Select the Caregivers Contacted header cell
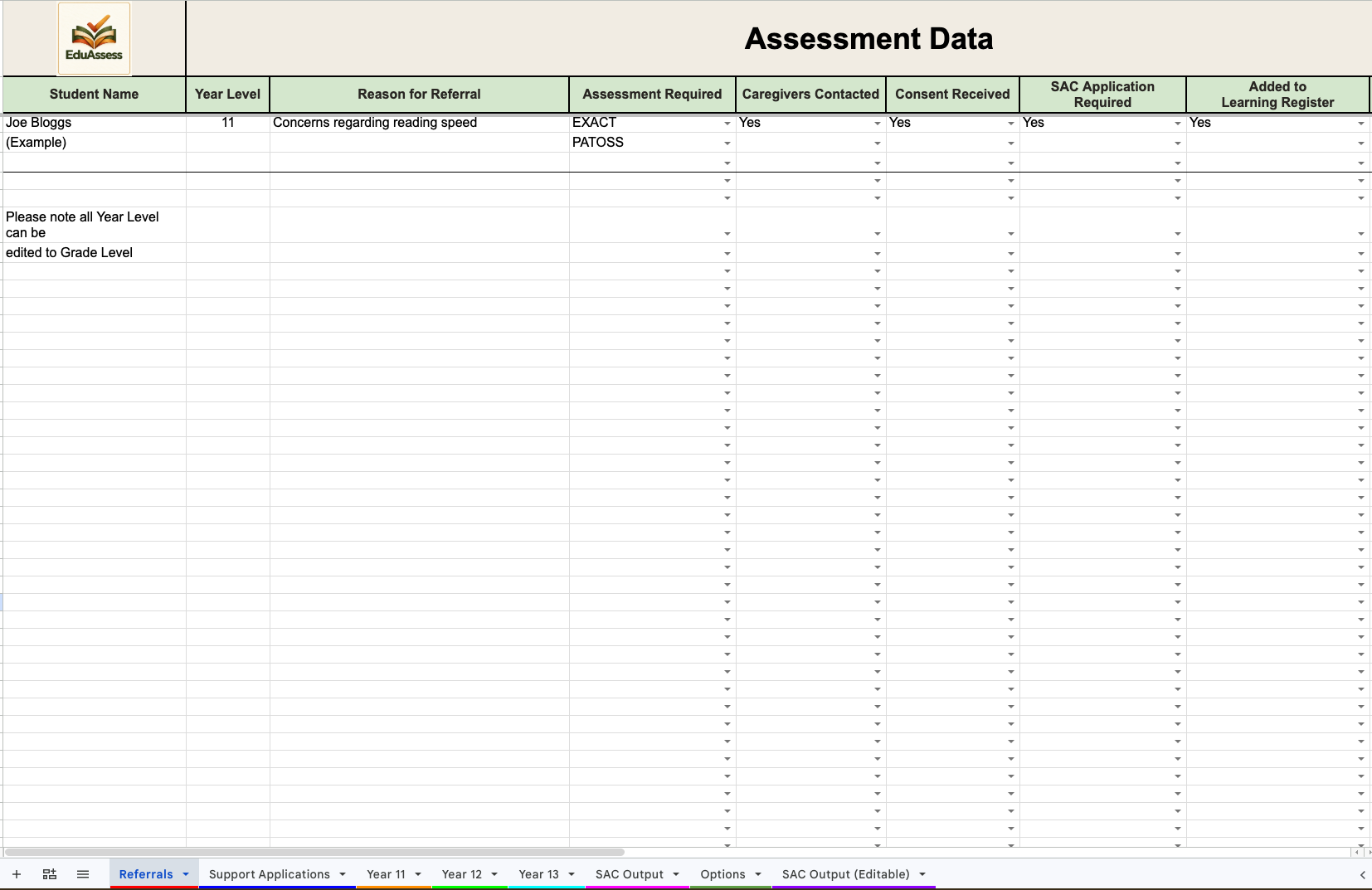Image resolution: width=1372 pixels, height=890 pixels. pyautogui.click(x=810, y=95)
